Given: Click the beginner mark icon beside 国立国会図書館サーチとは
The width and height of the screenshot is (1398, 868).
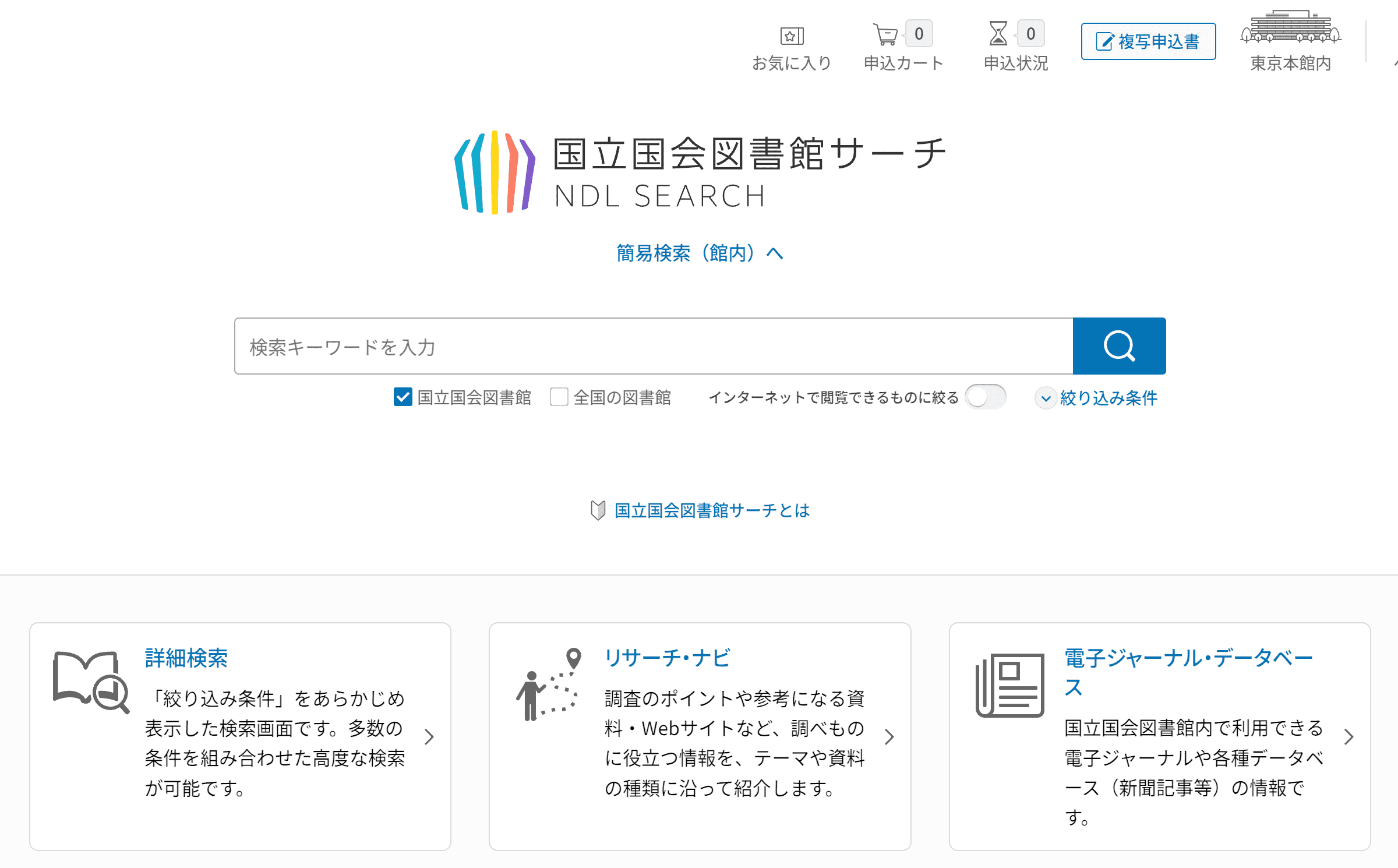Looking at the screenshot, I should point(598,510).
